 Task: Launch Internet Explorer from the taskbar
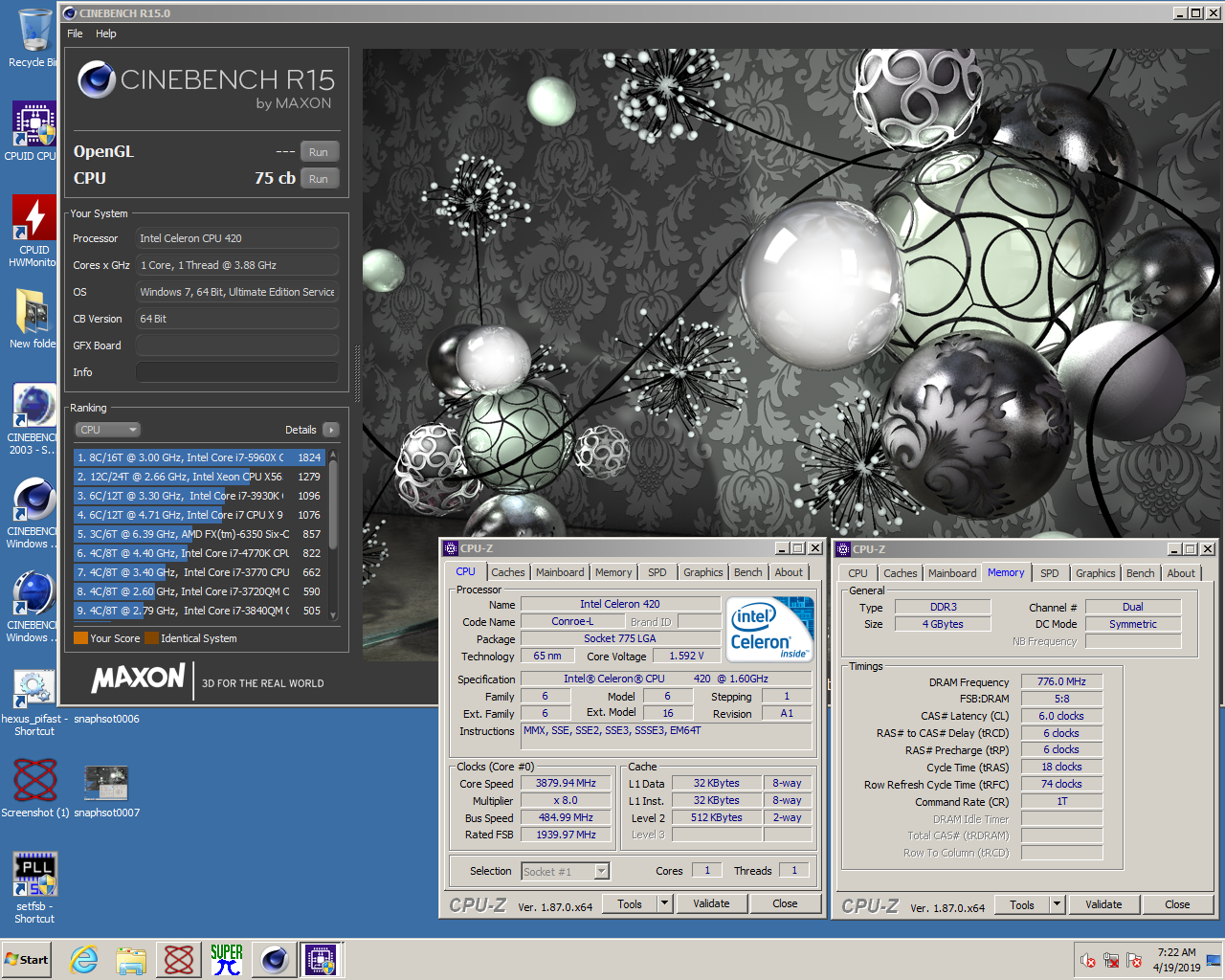(84, 960)
